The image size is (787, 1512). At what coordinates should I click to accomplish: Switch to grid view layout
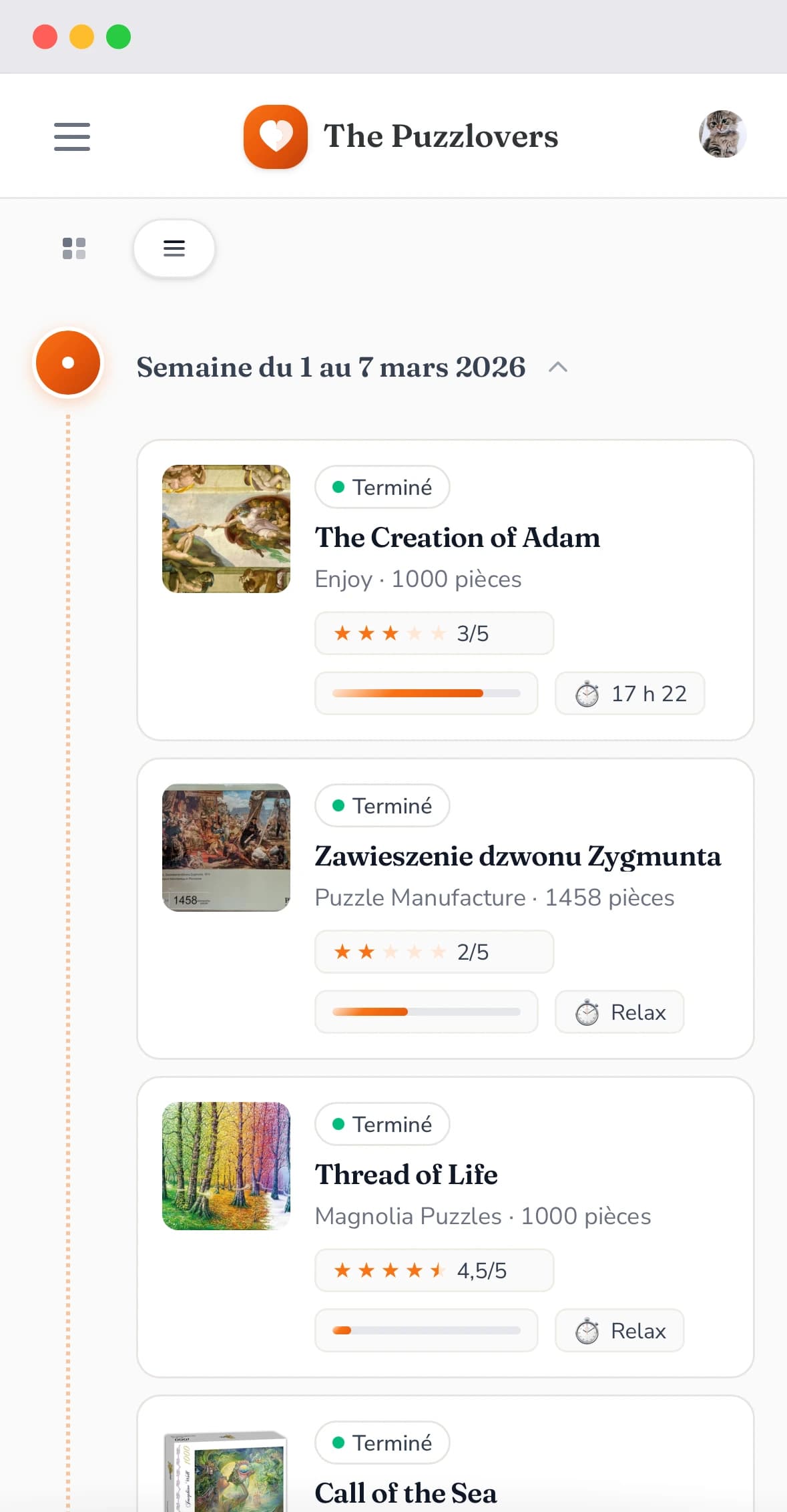pyautogui.click(x=75, y=248)
